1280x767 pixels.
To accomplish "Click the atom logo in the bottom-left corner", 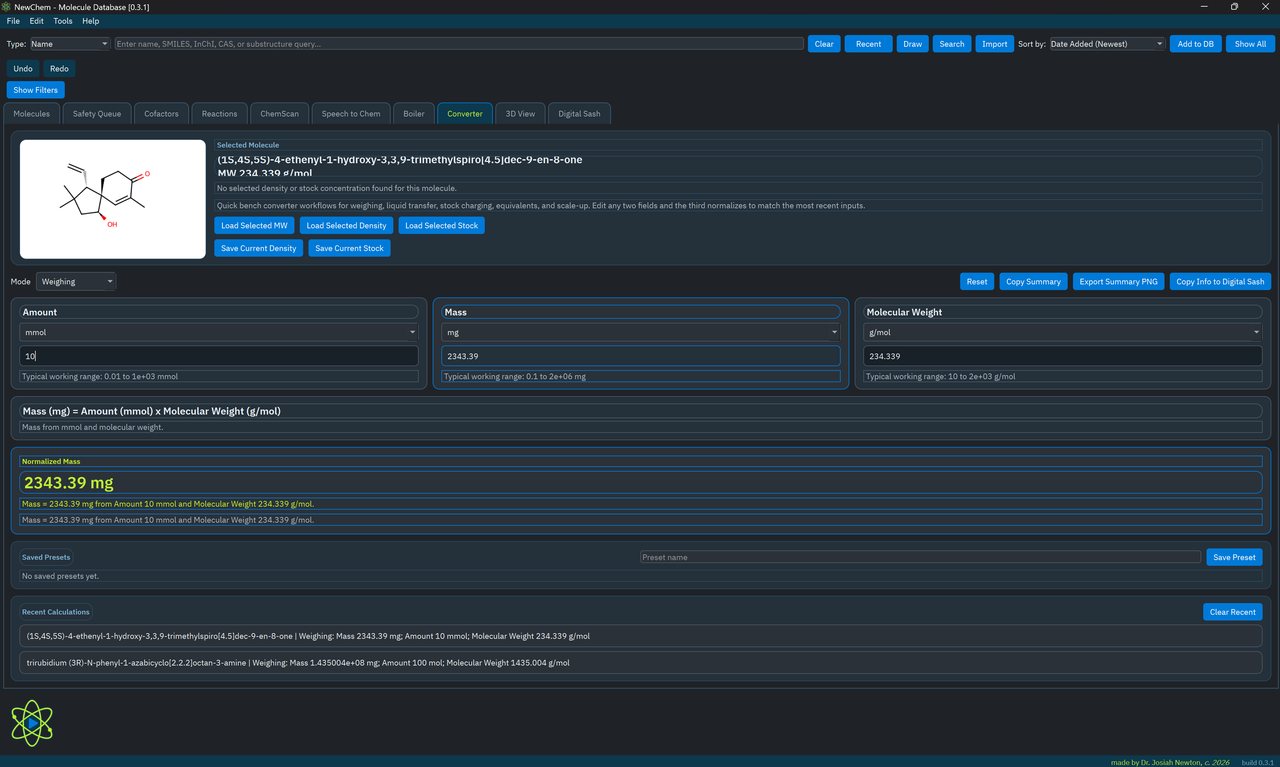I will click(x=31, y=722).
